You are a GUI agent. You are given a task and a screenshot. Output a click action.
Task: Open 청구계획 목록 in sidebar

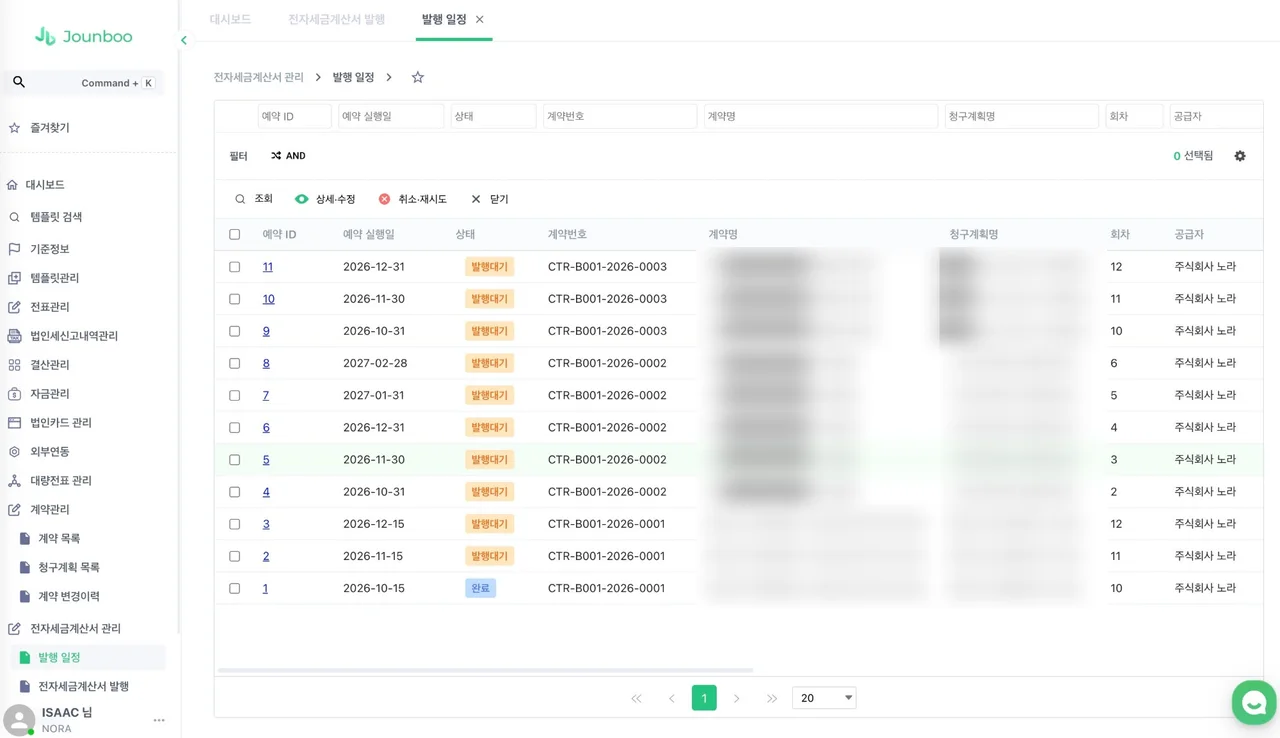(x=69, y=568)
